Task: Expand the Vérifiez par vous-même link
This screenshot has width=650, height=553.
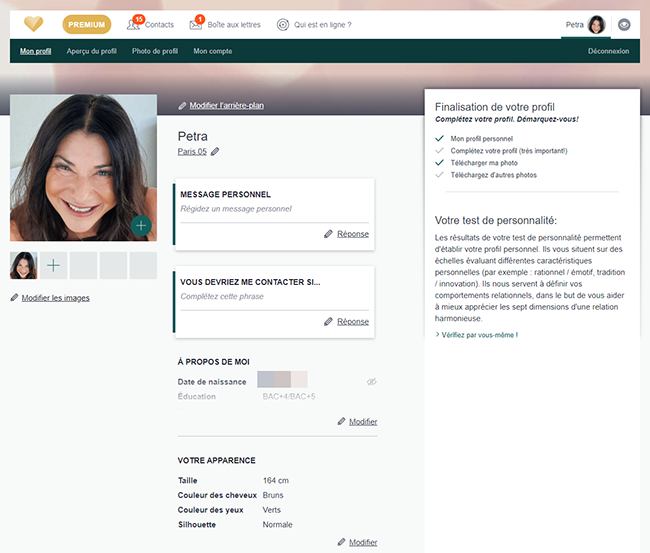Action: (x=478, y=334)
